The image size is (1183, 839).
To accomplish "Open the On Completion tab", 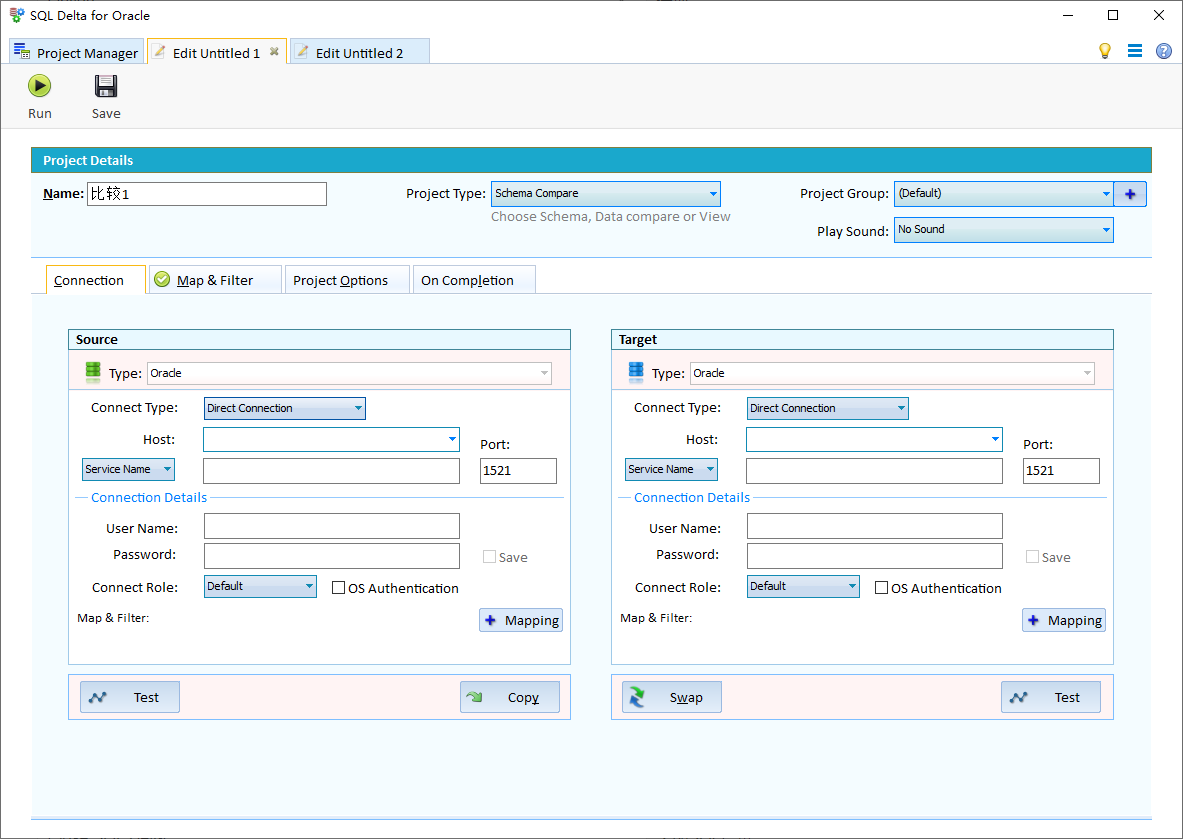I will pyautogui.click(x=474, y=280).
